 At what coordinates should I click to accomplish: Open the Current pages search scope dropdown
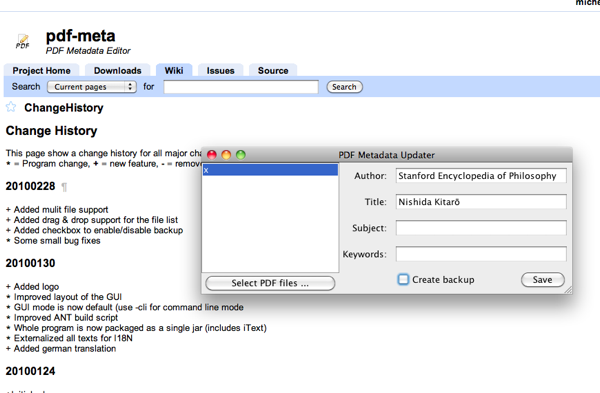(92, 87)
